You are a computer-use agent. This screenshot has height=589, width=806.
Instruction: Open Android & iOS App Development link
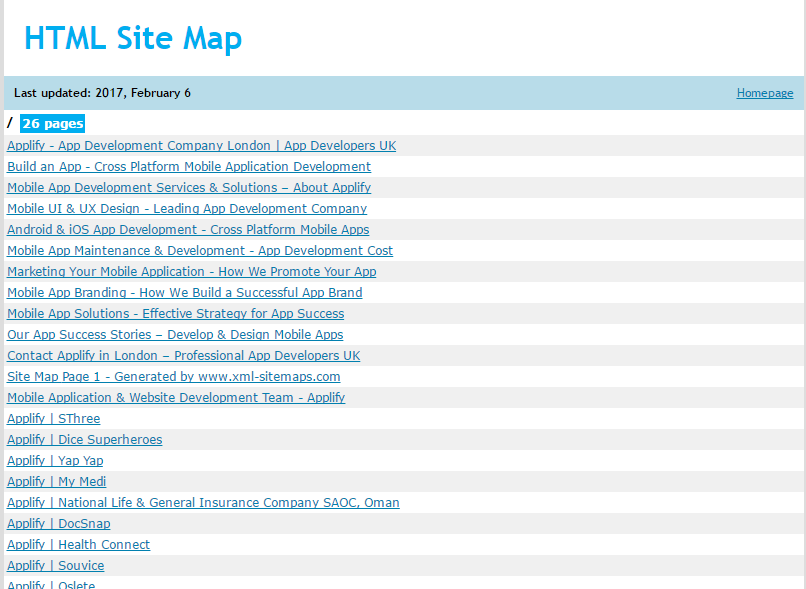tap(188, 230)
